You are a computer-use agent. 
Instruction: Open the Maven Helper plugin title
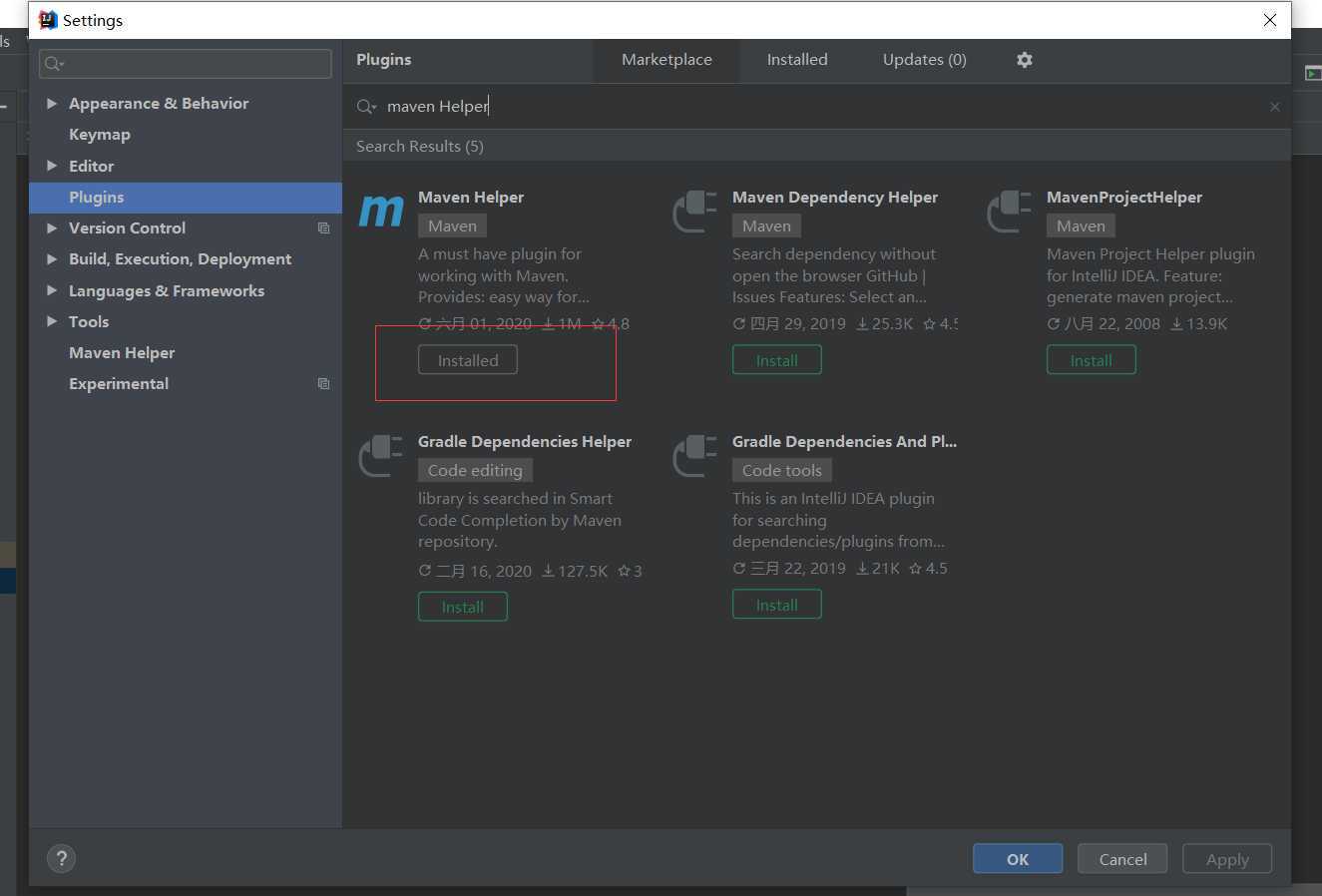coord(471,198)
